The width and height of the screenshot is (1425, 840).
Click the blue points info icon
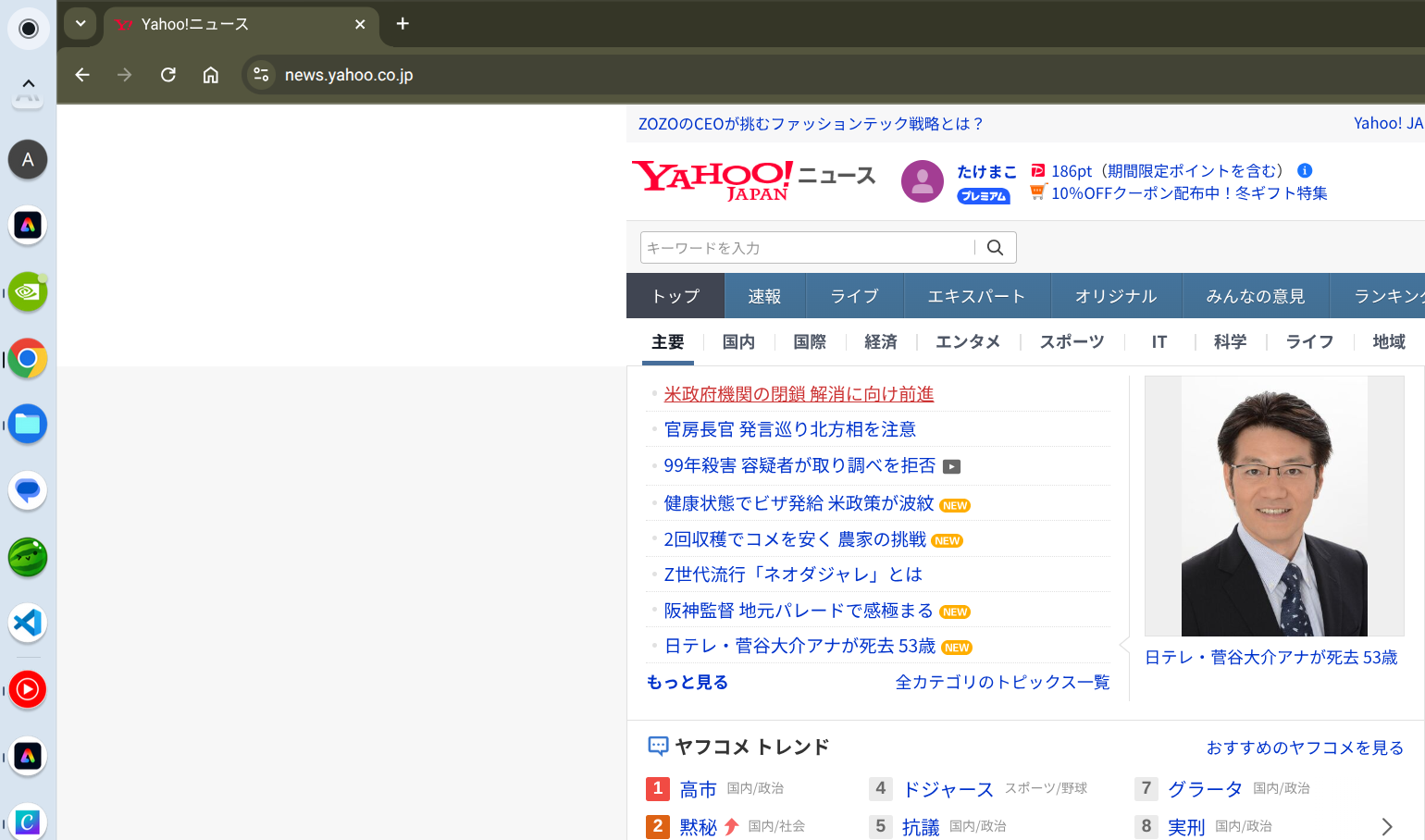1305,170
